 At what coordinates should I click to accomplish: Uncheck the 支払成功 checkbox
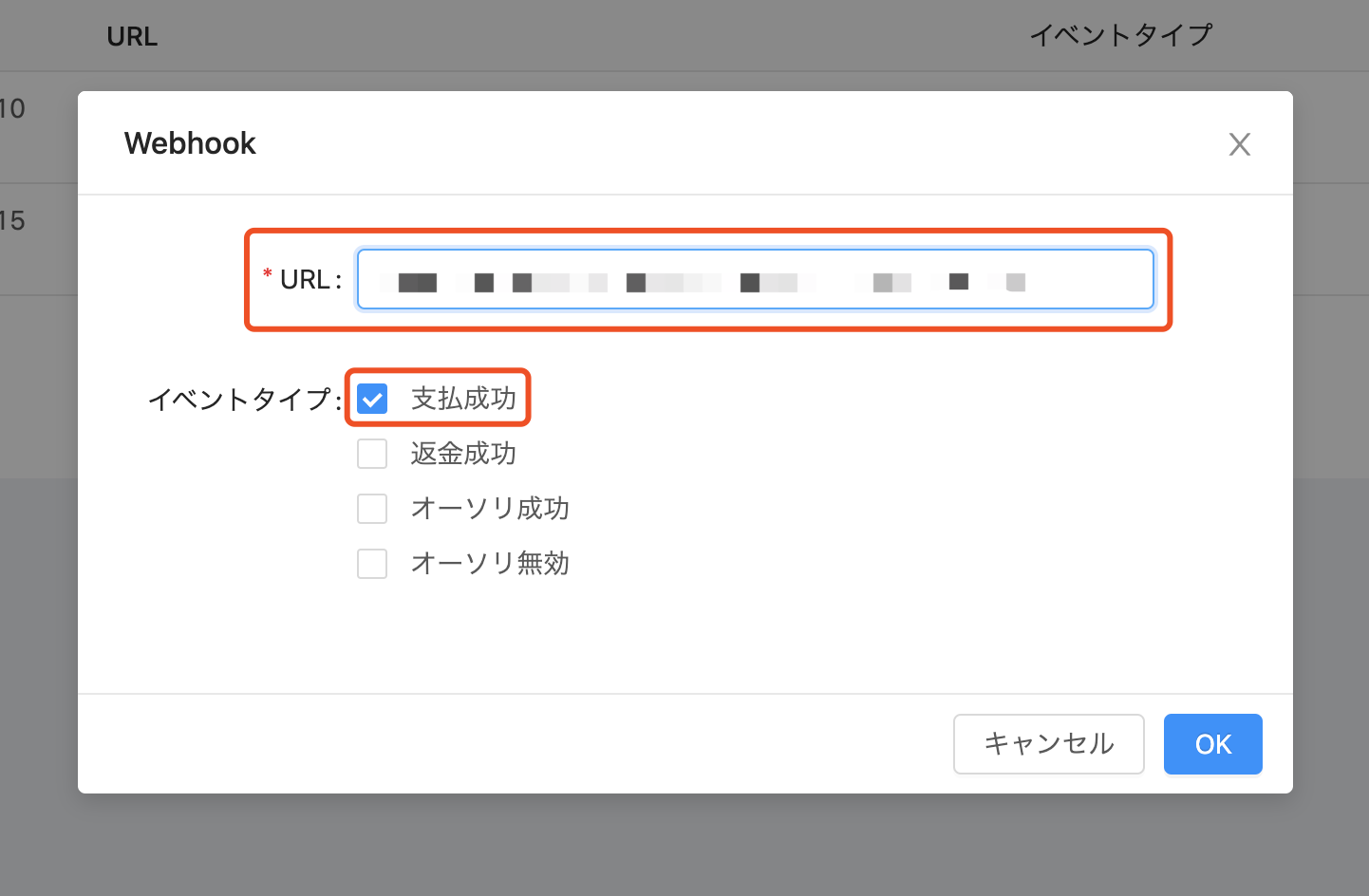372,399
